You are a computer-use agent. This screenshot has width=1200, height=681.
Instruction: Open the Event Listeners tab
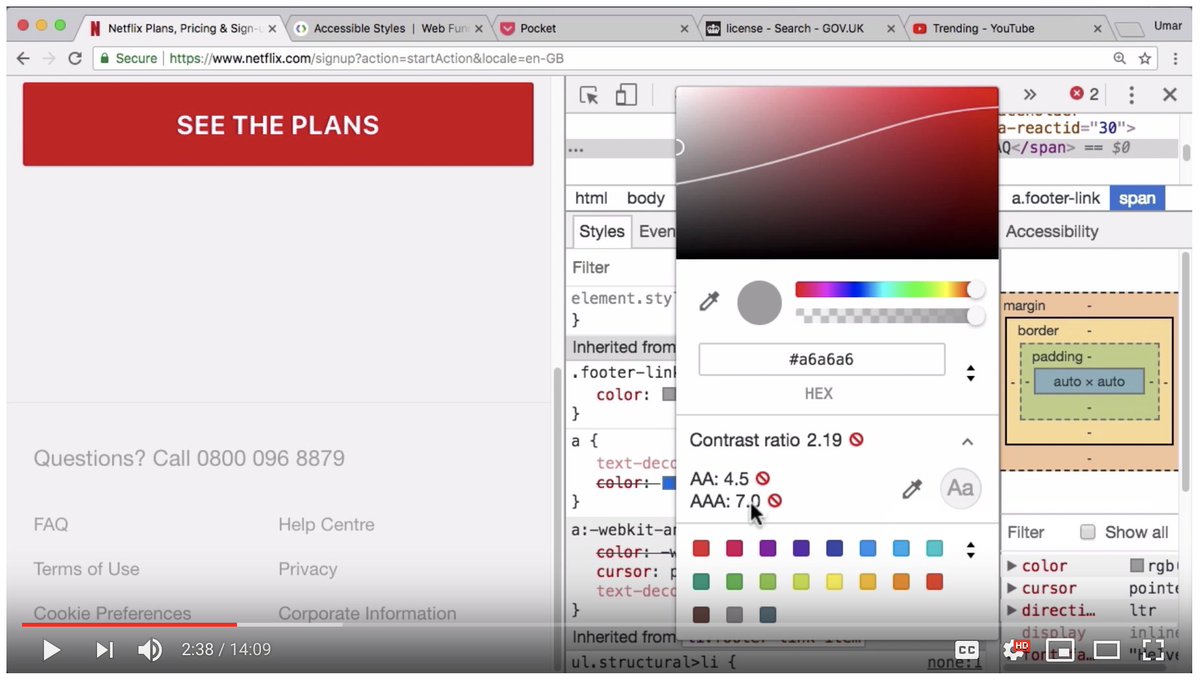tap(656, 231)
